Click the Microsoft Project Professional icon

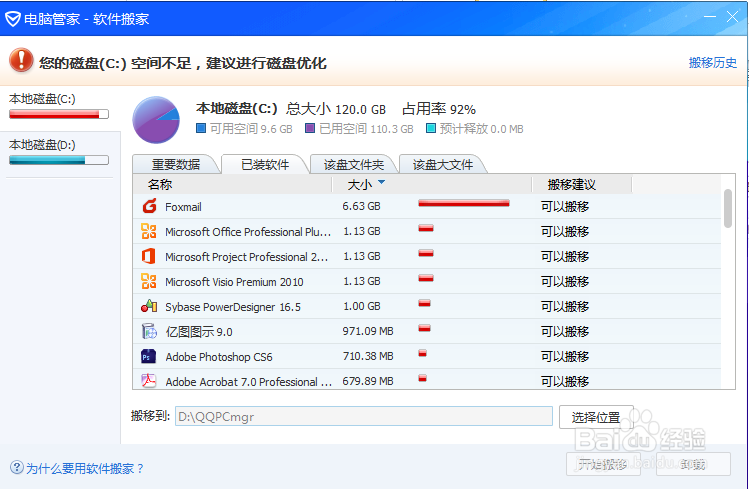click(x=149, y=256)
